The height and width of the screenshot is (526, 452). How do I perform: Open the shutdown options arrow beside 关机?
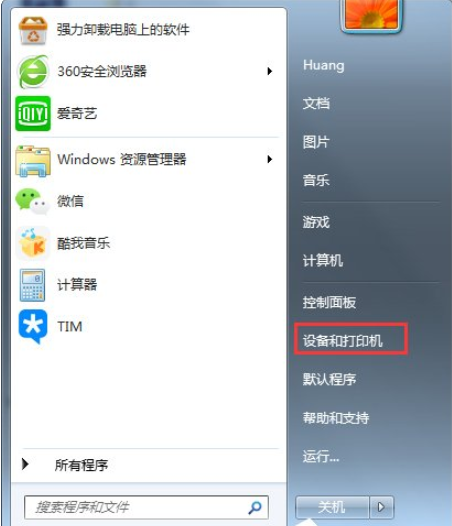(x=381, y=507)
